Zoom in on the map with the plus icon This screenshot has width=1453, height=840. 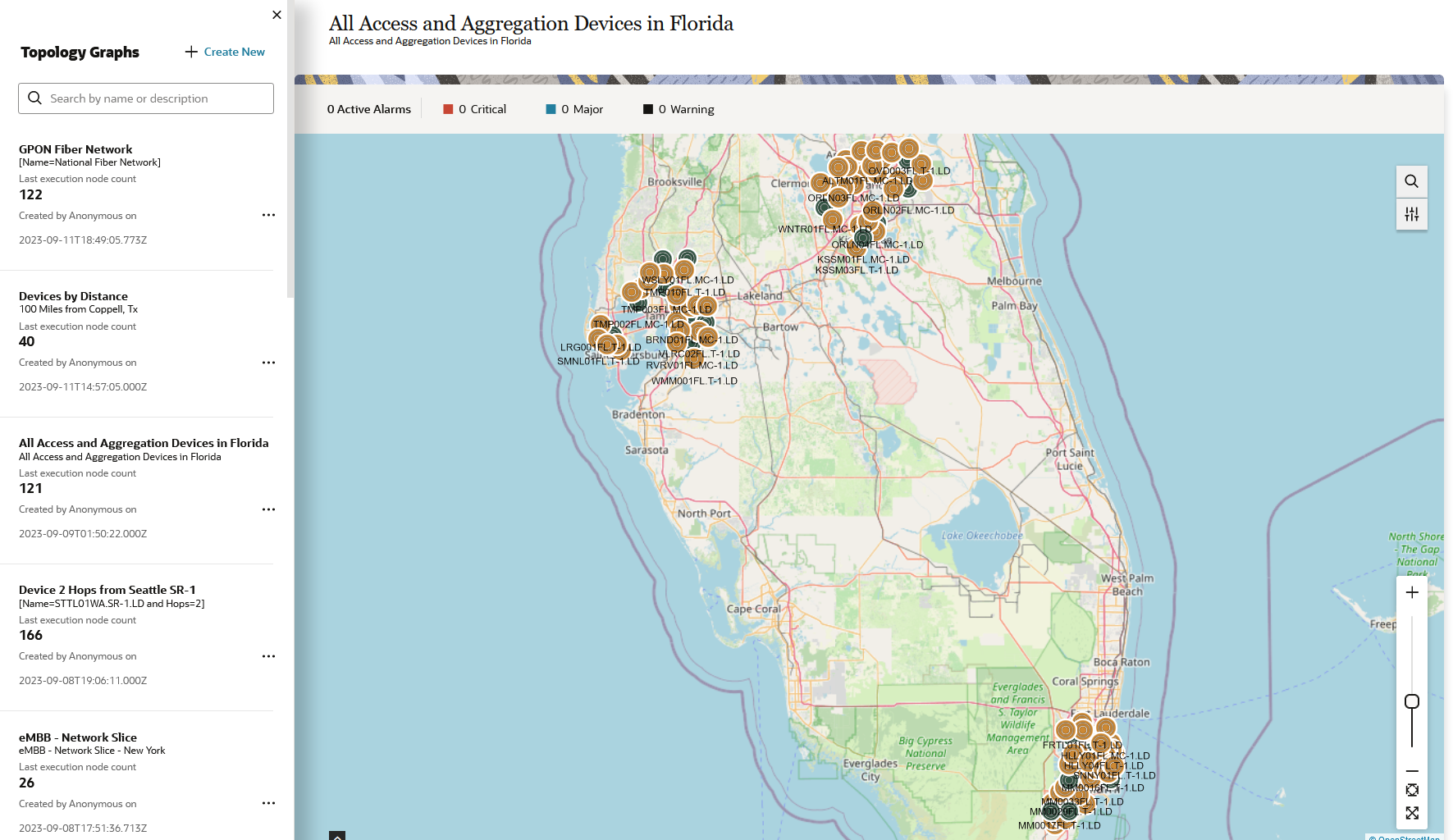coord(1412,591)
